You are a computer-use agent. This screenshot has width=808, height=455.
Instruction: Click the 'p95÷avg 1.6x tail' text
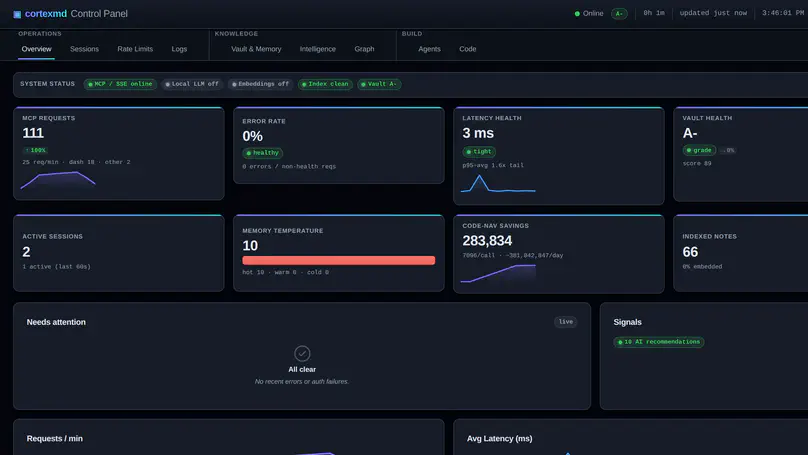click(x=493, y=165)
